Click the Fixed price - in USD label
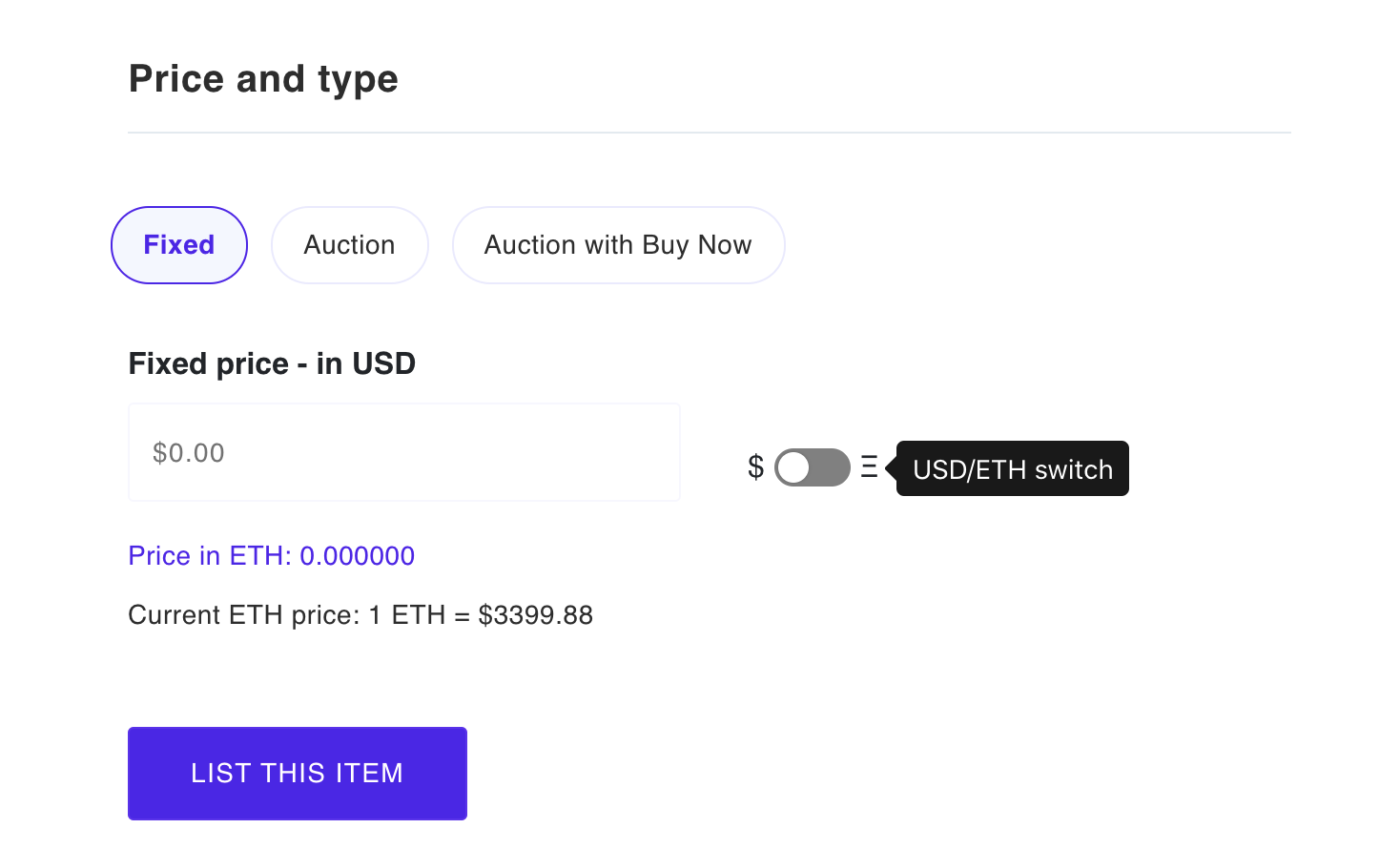Image resolution: width=1400 pixels, height=849 pixels. pos(272,363)
